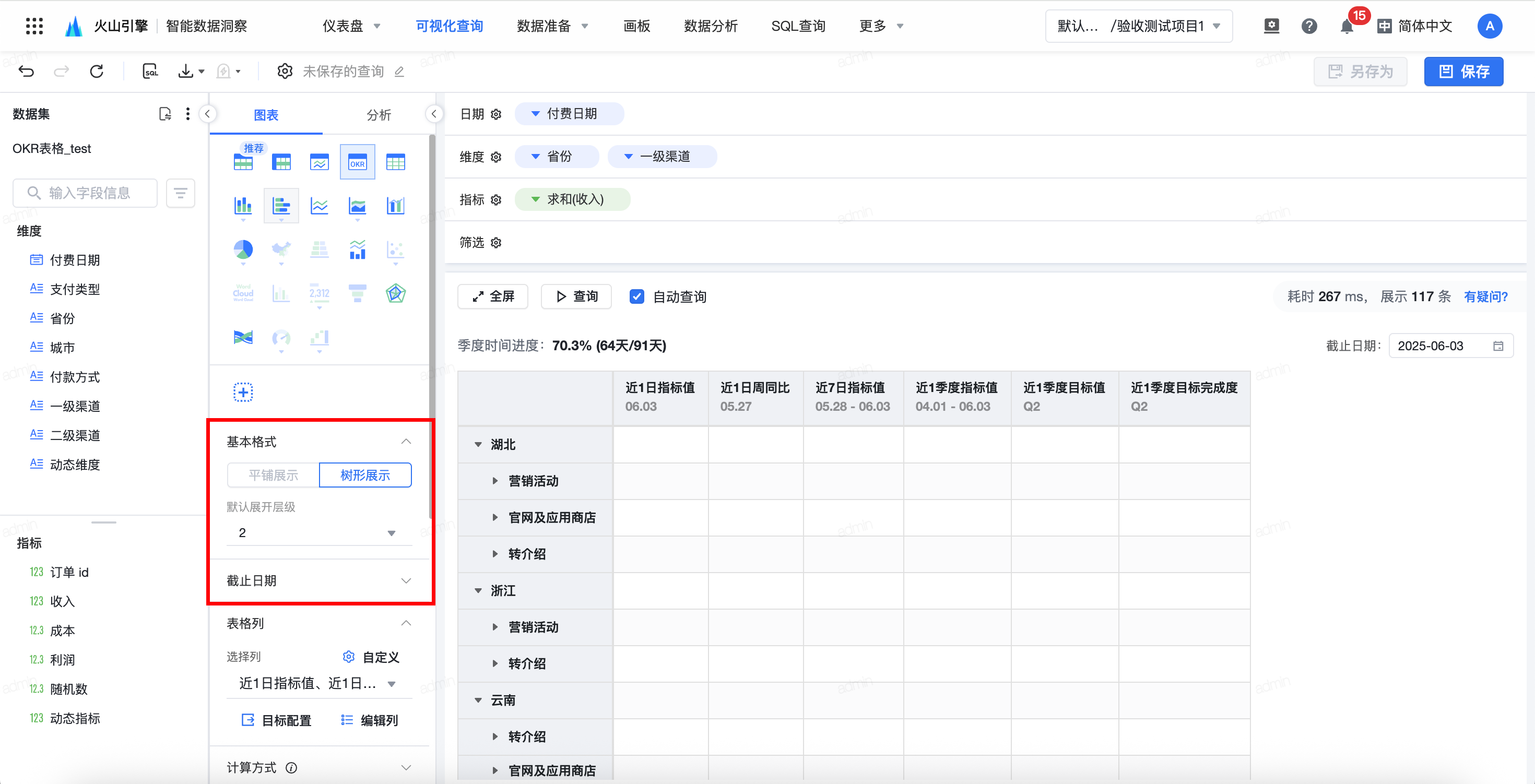Toggle the 自动查询 checkbox
The height and width of the screenshot is (784, 1535).
coord(637,296)
